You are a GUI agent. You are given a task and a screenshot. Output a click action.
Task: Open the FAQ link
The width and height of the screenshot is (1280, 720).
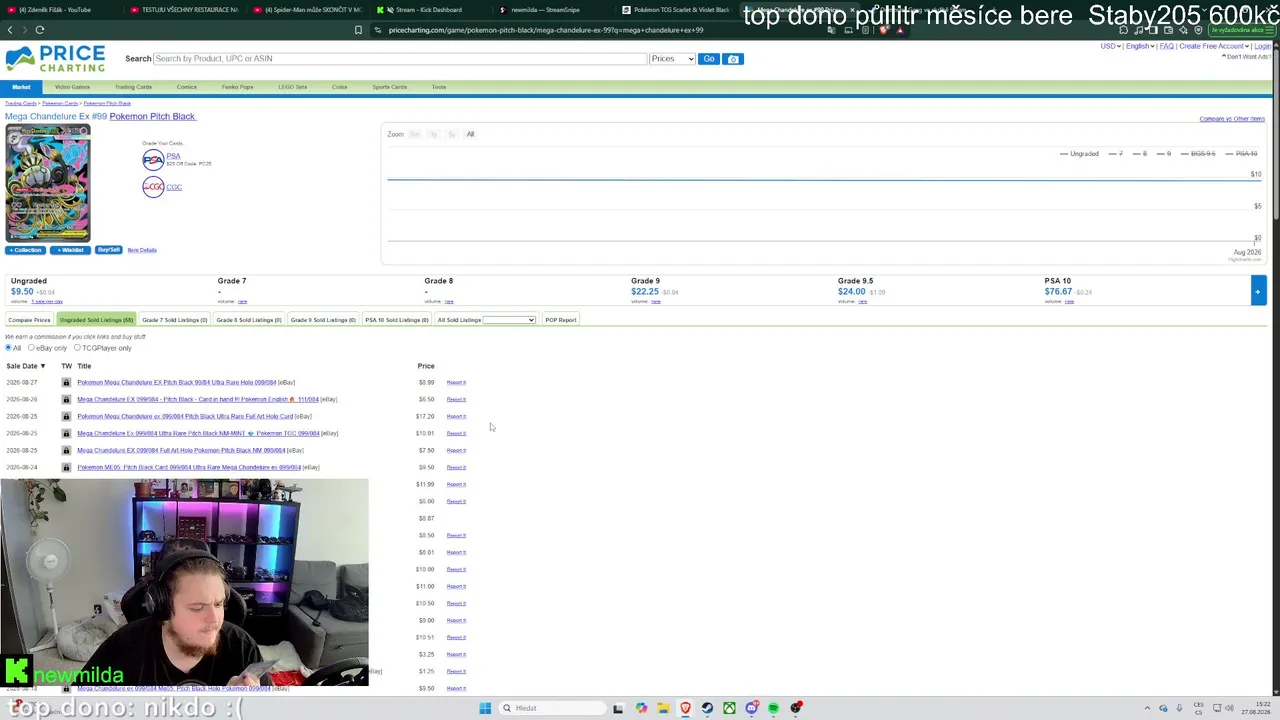pyautogui.click(x=1167, y=46)
